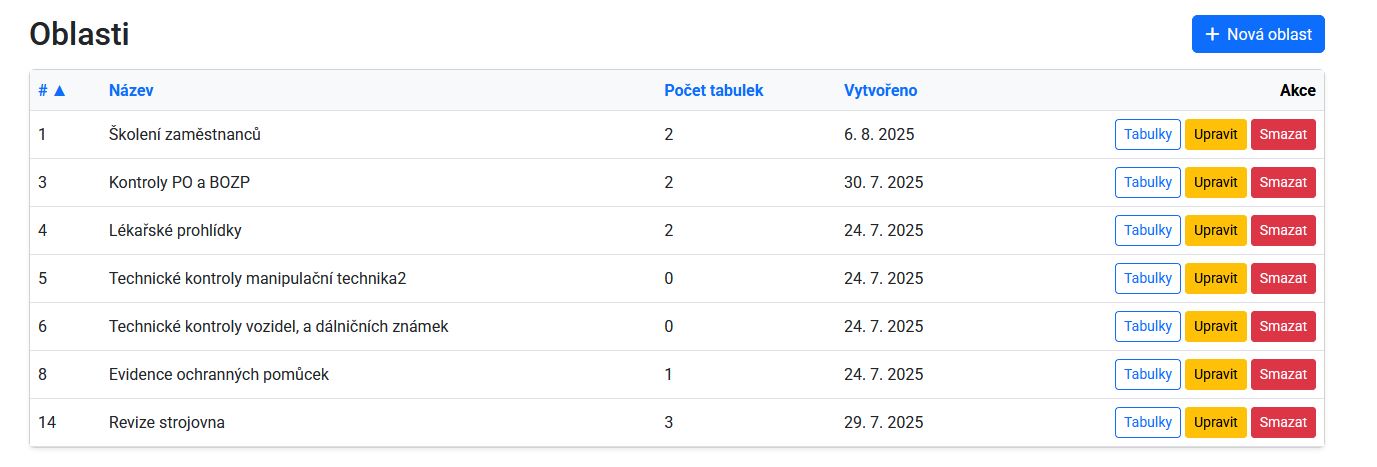Open Tabulky for manipulační technika2 row
The width and height of the screenshot is (1377, 467).
pyautogui.click(x=1147, y=278)
